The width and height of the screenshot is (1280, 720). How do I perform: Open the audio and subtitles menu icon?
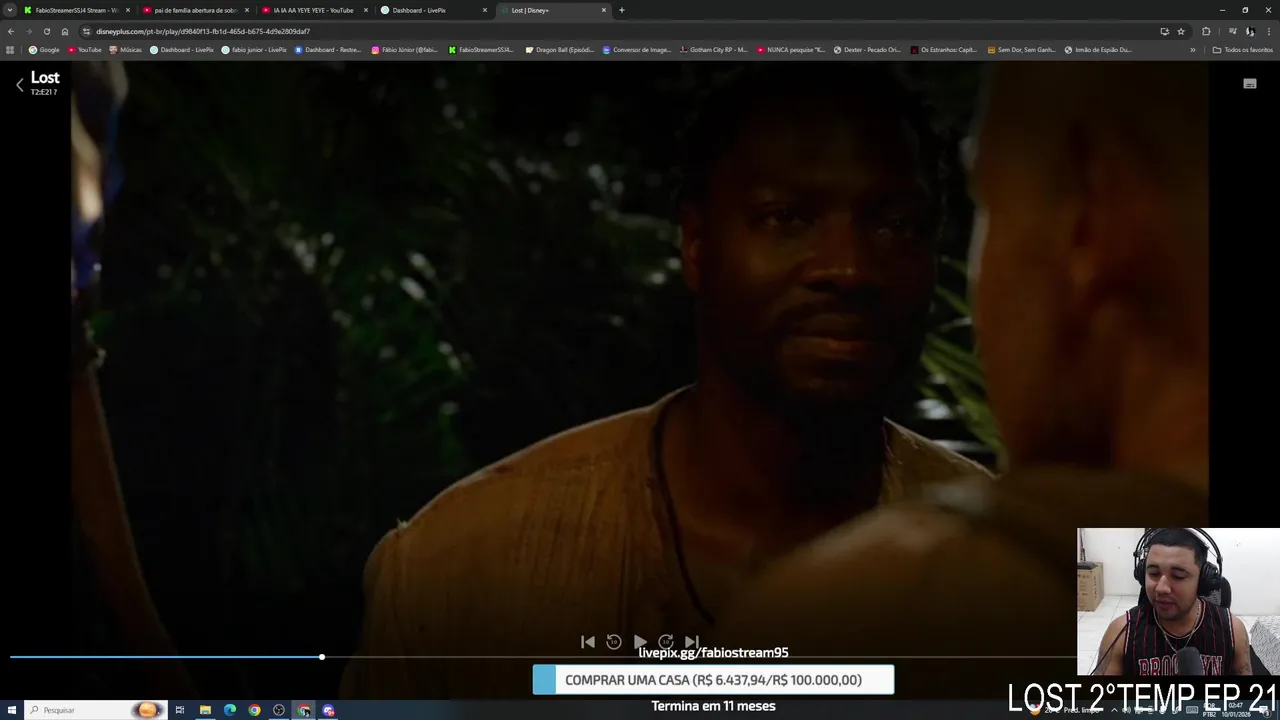point(1249,84)
